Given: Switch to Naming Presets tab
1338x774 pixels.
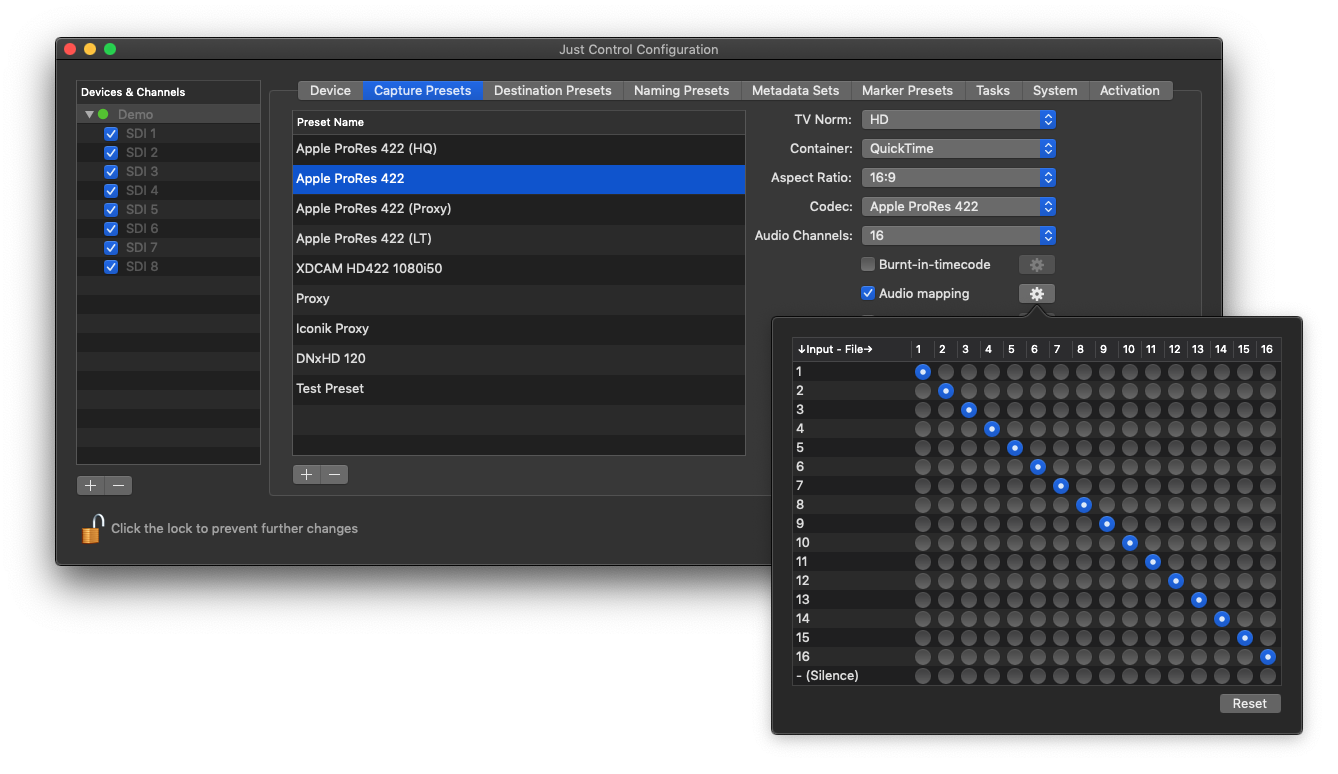Looking at the screenshot, I should pyautogui.click(x=681, y=90).
